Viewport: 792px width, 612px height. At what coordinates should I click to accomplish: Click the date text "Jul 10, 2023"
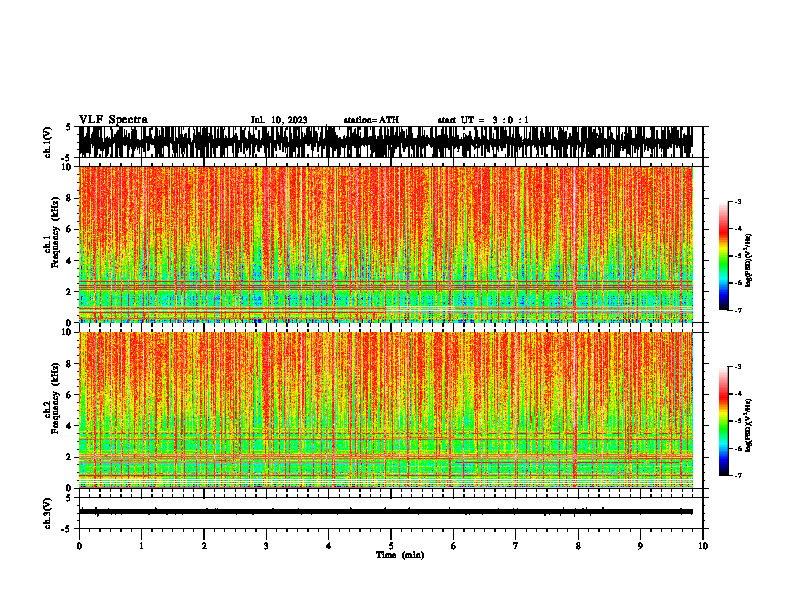pos(279,120)
